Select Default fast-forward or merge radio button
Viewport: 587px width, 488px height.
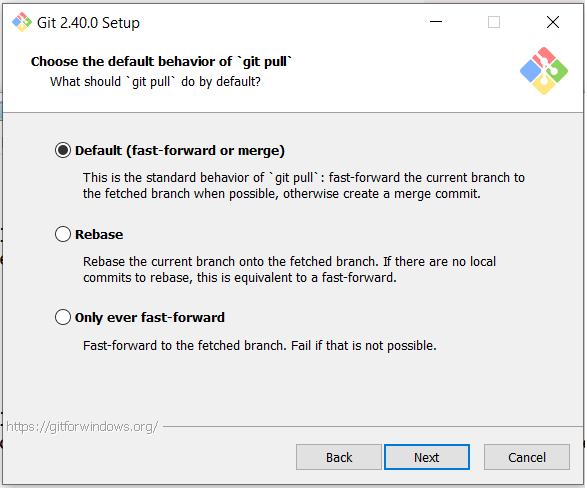point(63,150)
